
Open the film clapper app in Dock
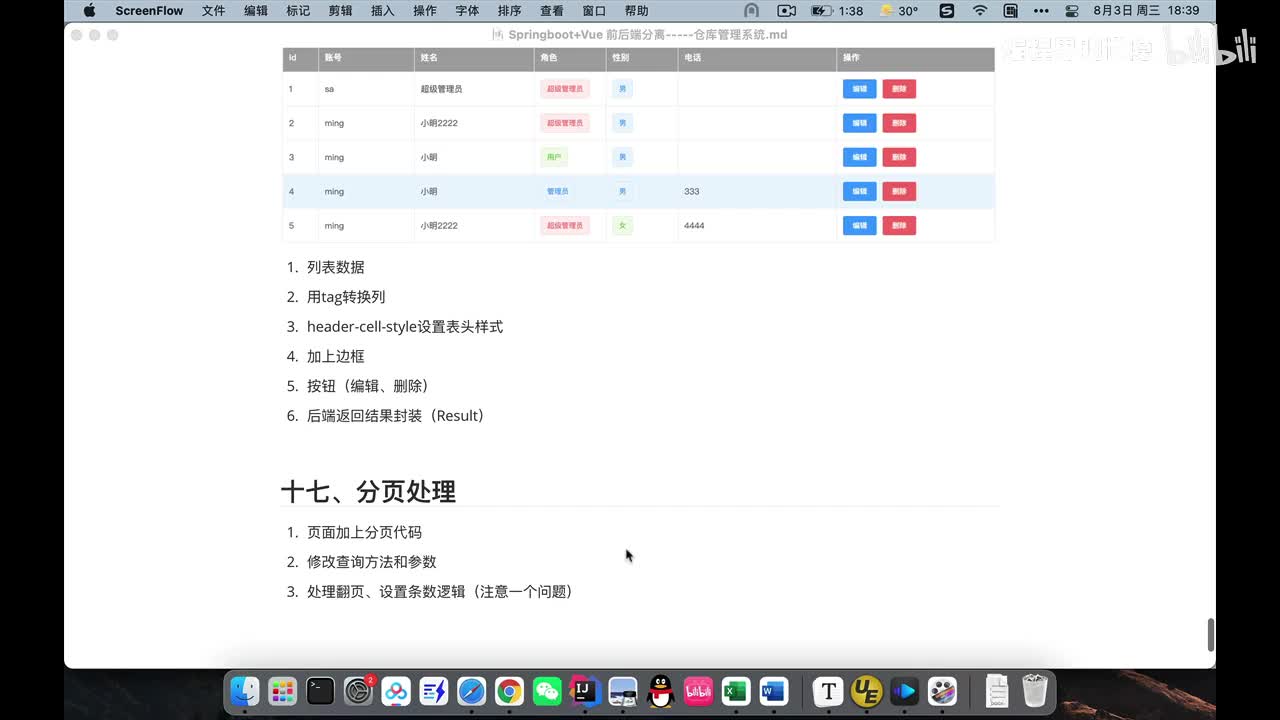pyautogui.click(x=942, y=691)
